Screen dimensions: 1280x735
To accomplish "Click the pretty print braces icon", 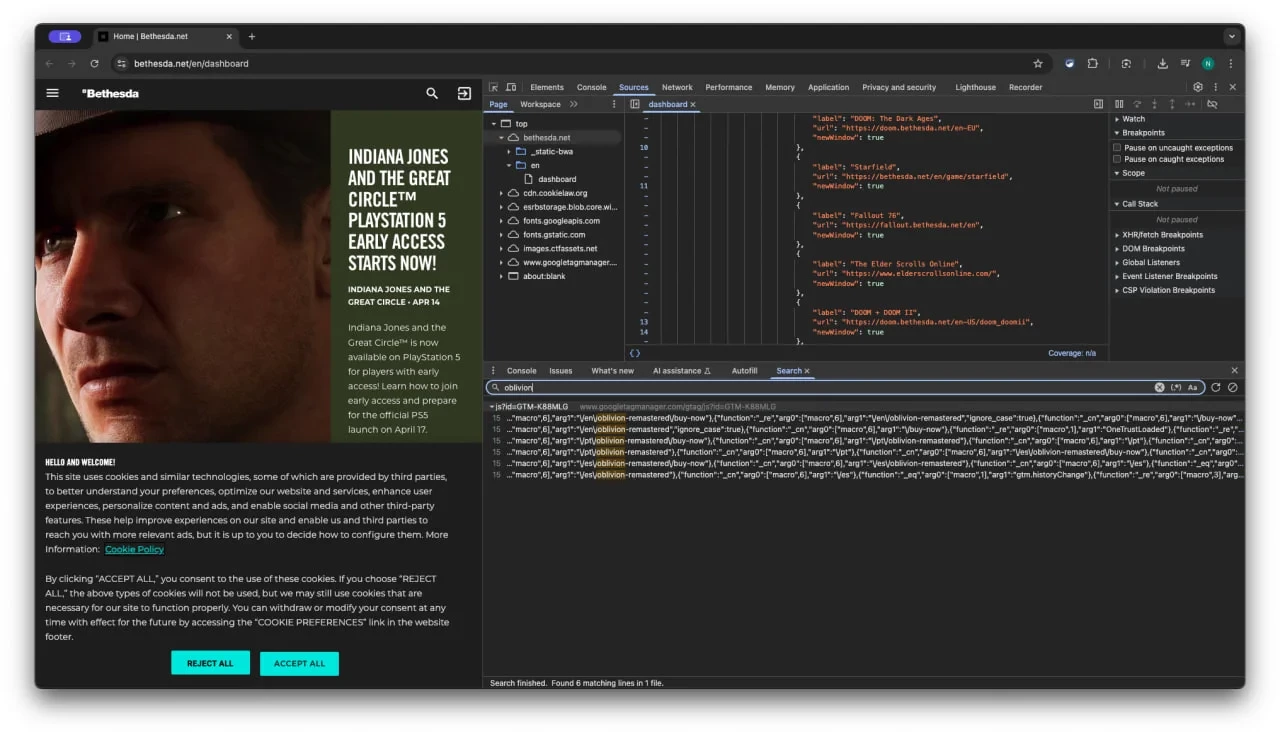I will 634,353.
